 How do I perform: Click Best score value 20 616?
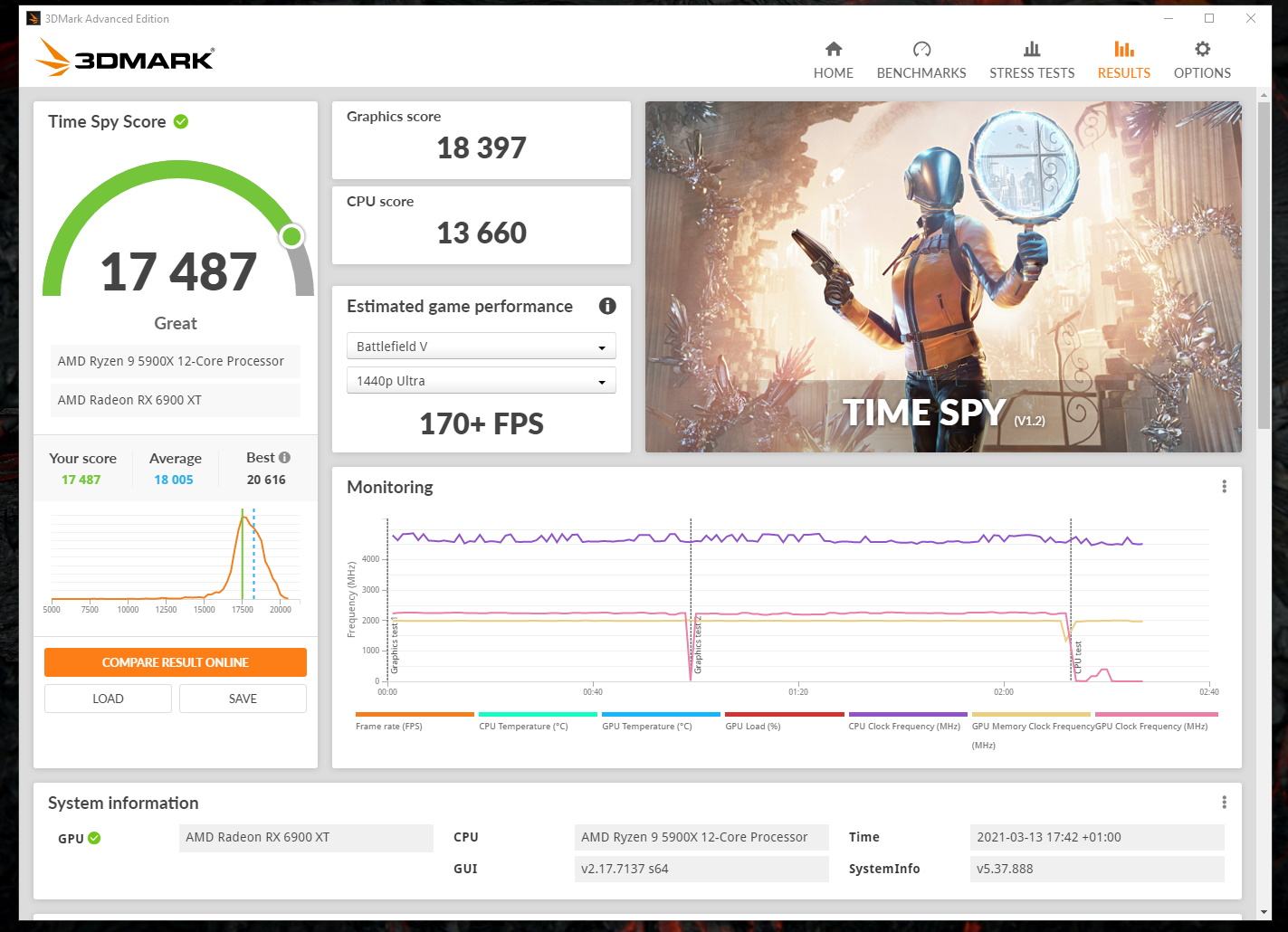(x=266, y=480)
